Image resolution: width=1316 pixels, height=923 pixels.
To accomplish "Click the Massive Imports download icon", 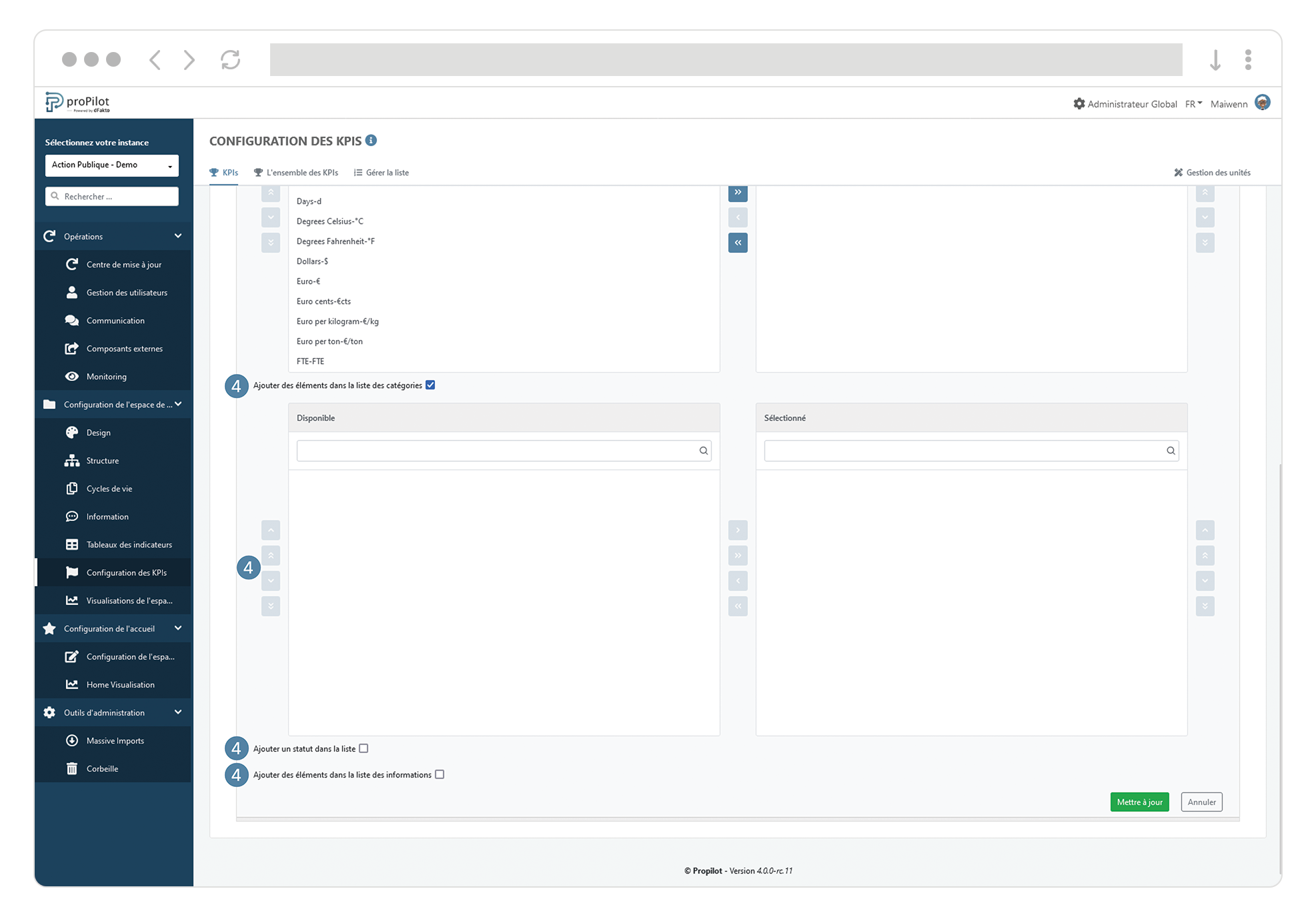I will tap(71, 741).
